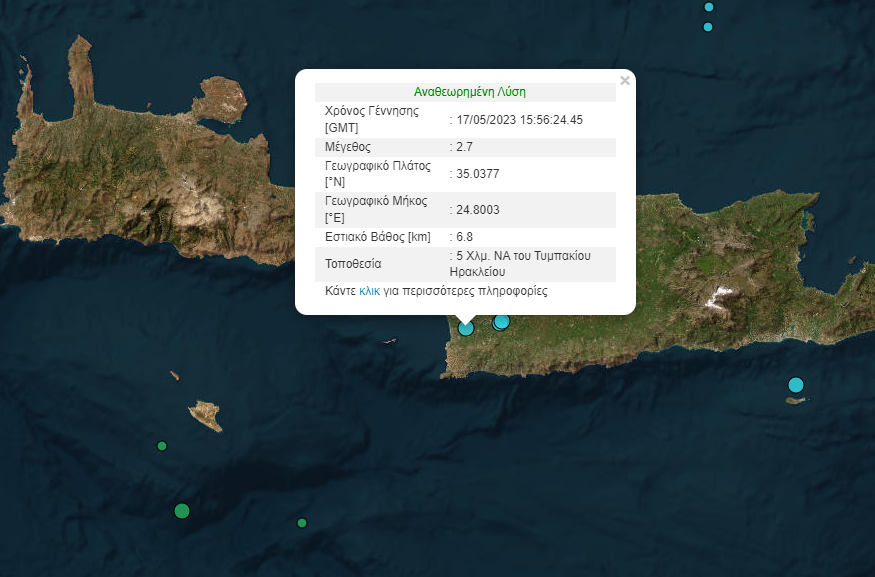
Task: Select the large green earthquake marker in the southwest
Action: pos(182,511)
